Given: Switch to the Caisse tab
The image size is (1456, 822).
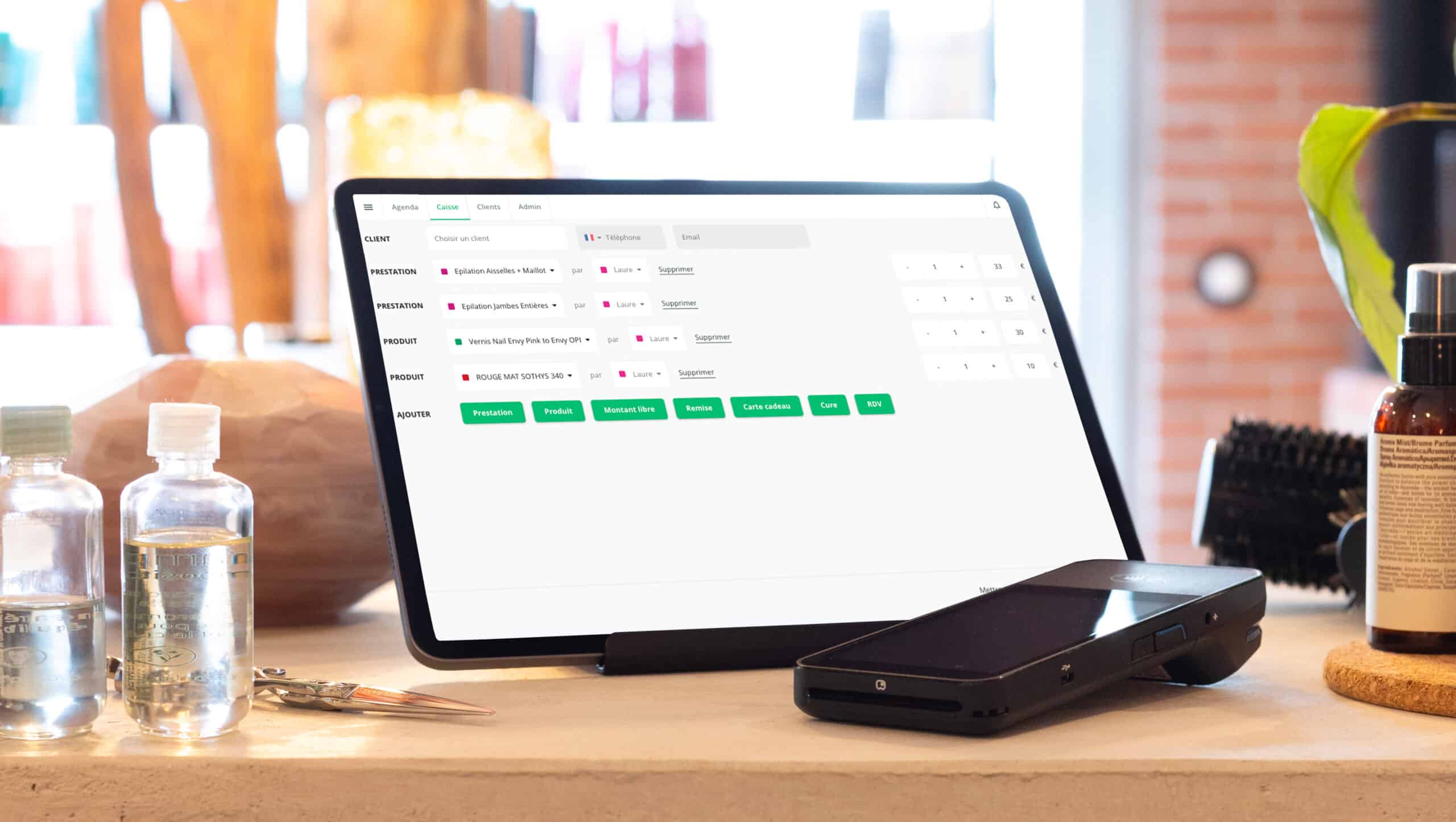Looking at the screenshot, I should click(447, 207).
